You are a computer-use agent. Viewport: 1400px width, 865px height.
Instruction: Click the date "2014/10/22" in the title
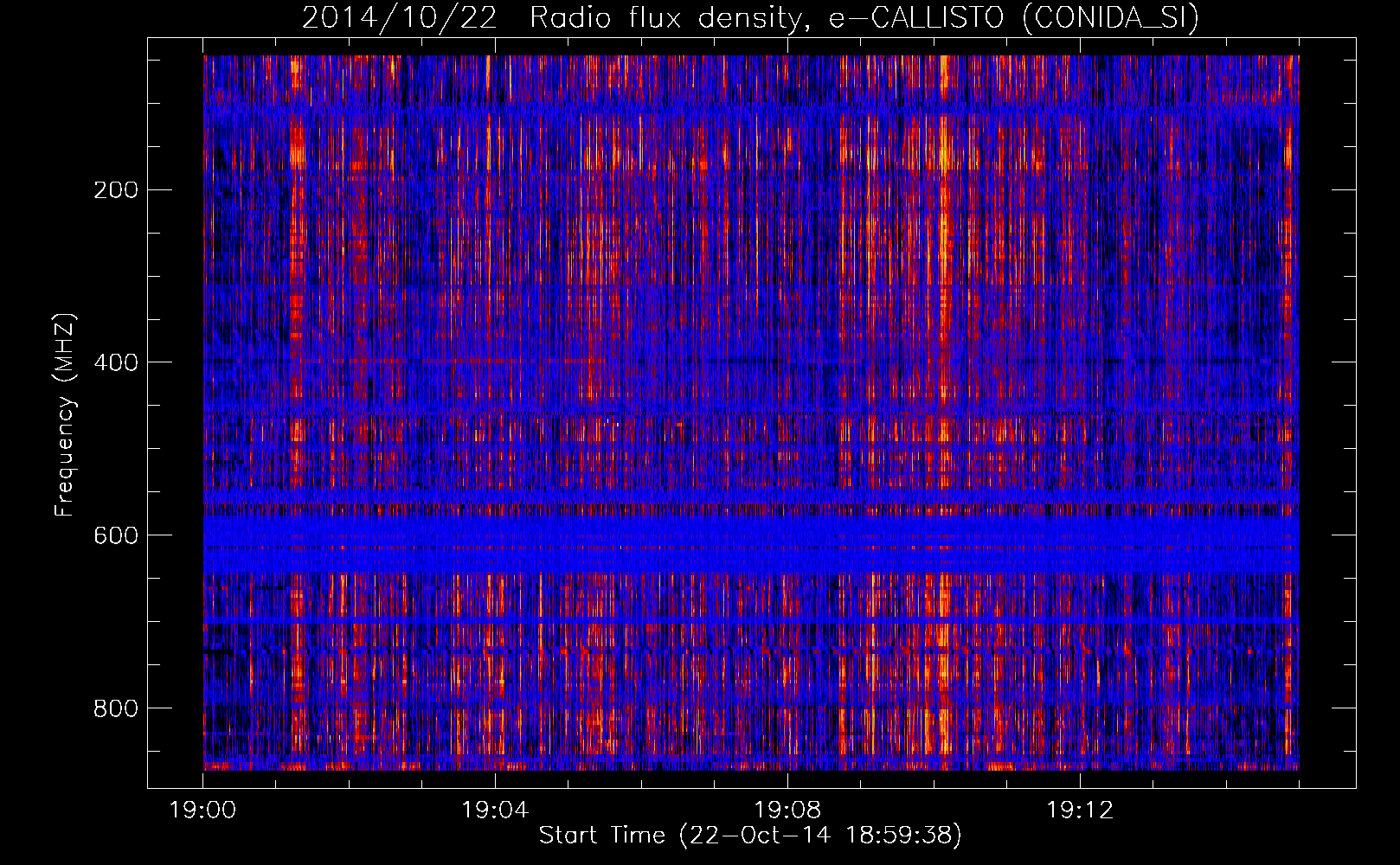(399, 17)
